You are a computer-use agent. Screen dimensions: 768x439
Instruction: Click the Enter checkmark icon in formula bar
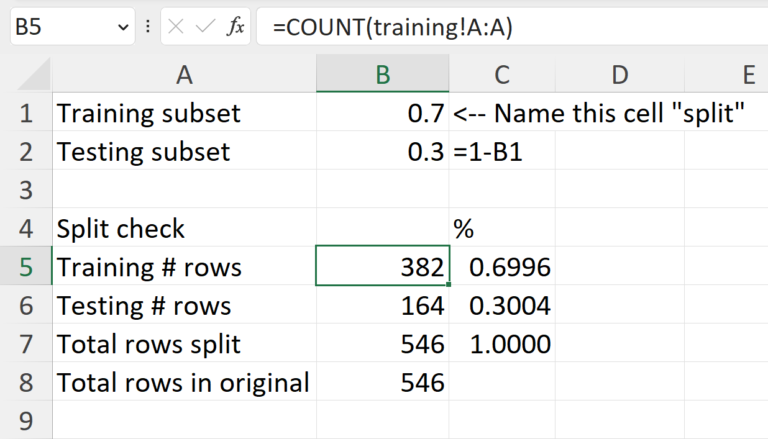point(206,28)
